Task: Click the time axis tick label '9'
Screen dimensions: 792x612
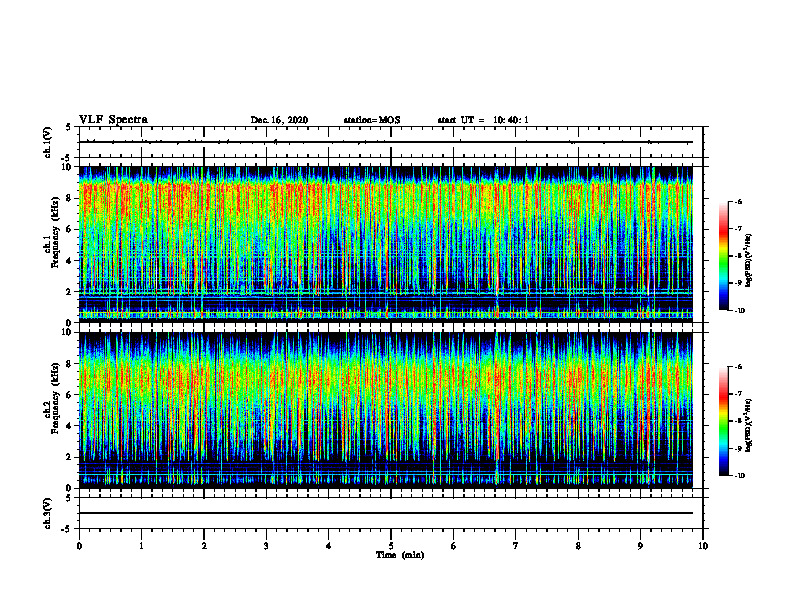Action: coord(640,546)
